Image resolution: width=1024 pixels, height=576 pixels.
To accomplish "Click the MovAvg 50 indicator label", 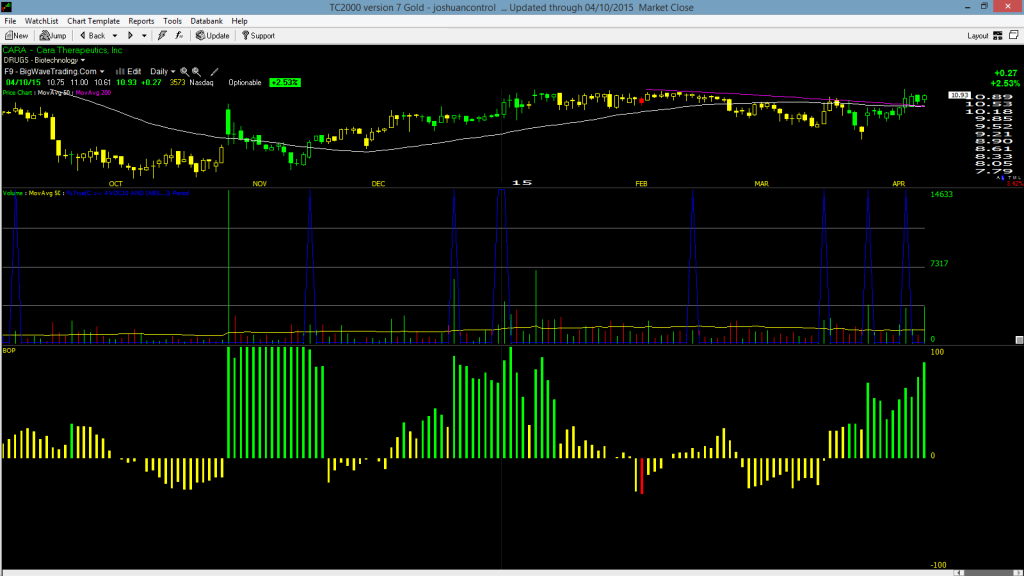I will tap(54, 93).
